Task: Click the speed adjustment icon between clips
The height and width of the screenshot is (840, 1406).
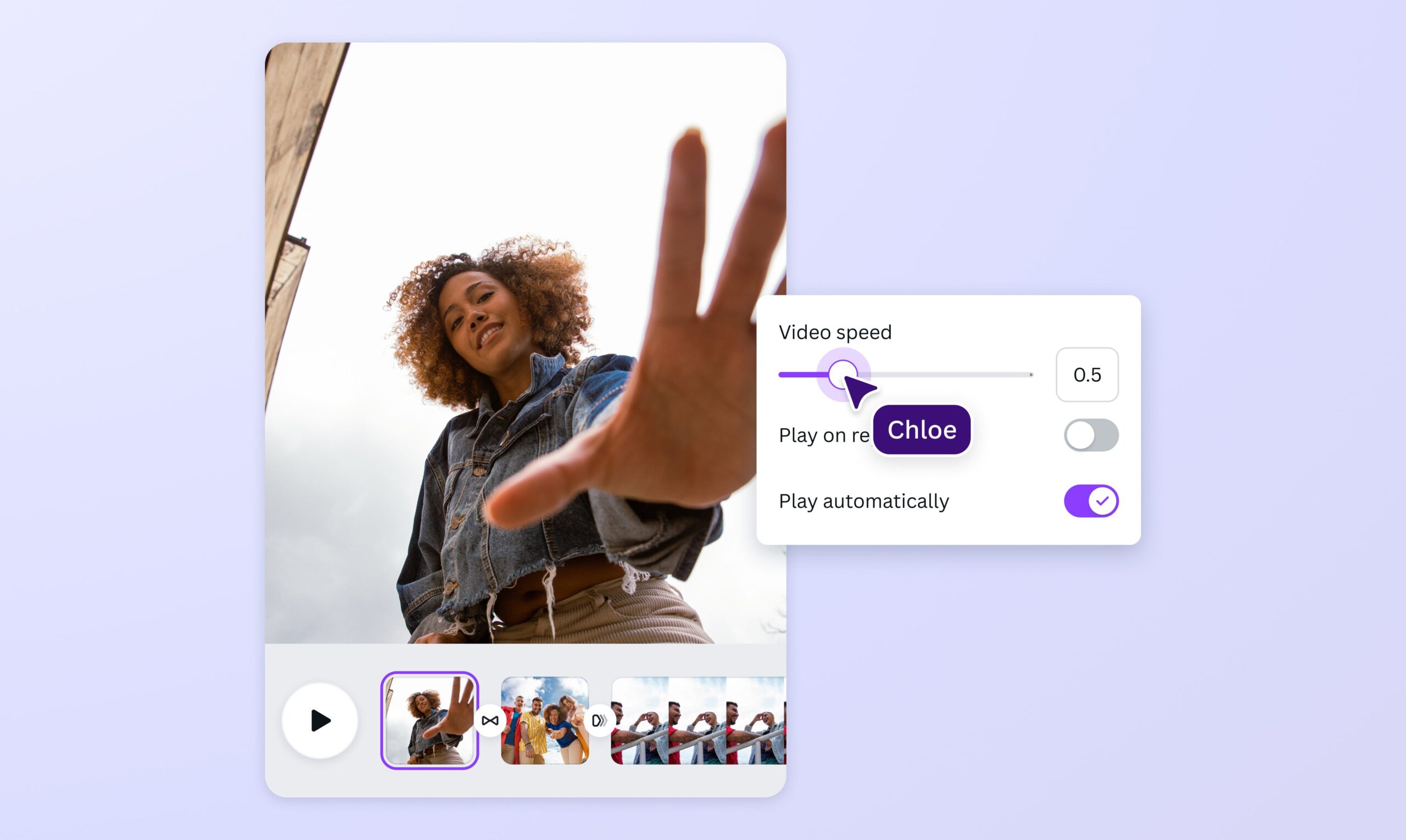Action: [600, 720]
